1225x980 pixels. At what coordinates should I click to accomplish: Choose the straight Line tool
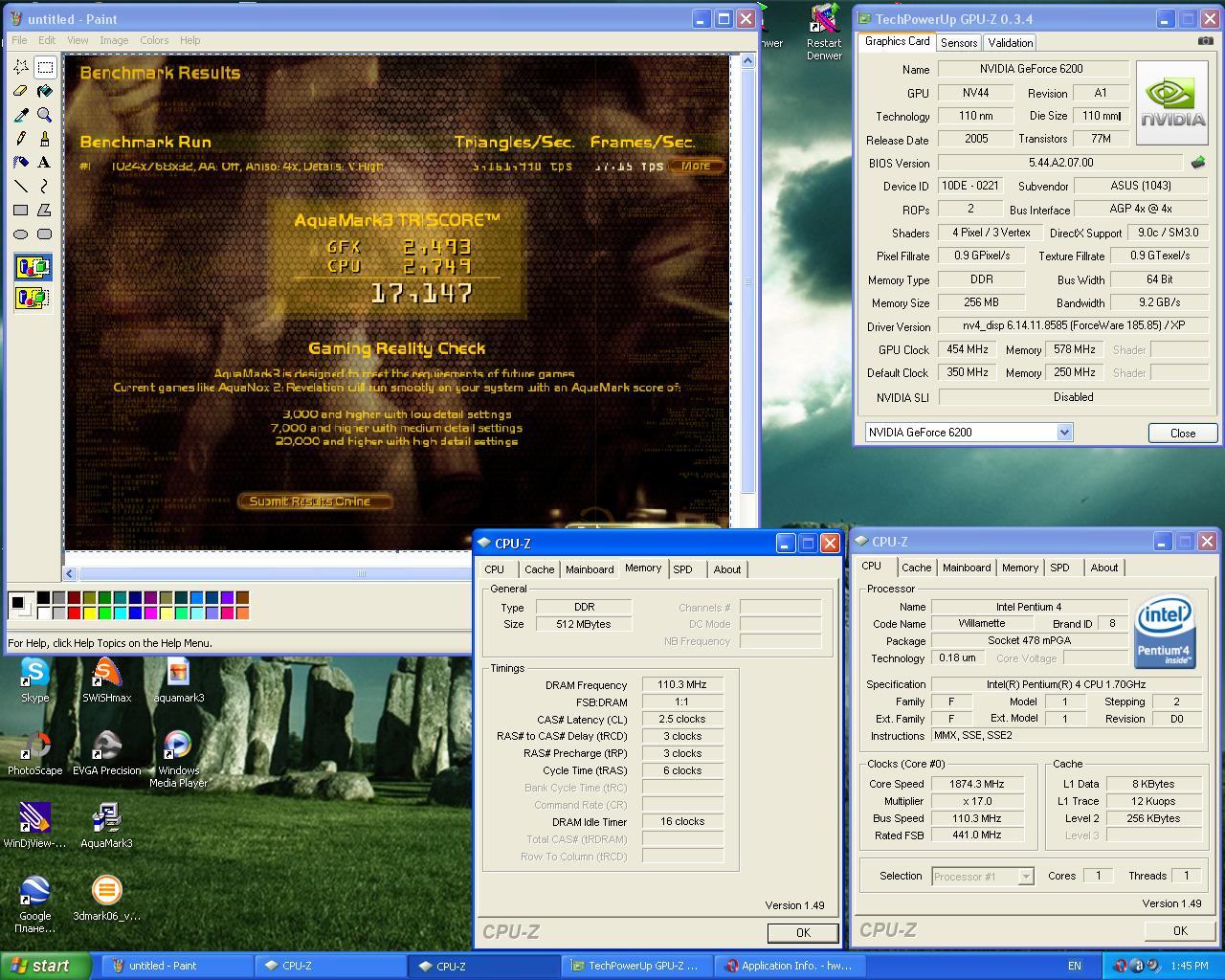coord(21,187)
